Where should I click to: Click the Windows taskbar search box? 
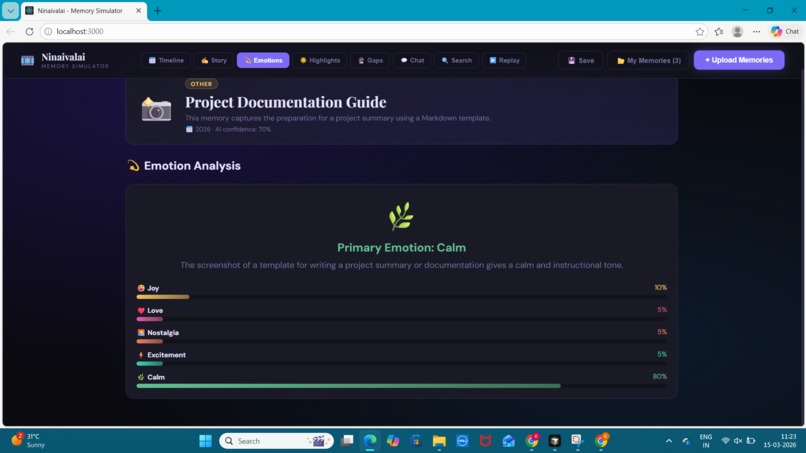[277, 441]
